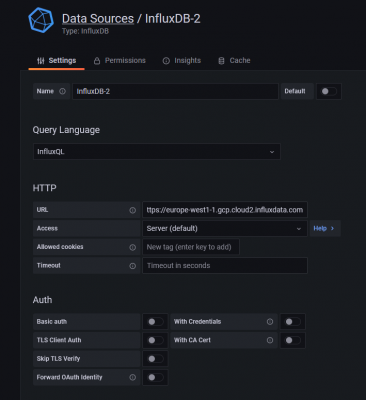Enable the Basic auth toggle
This screenshot has width=366, height=400.
(155, 322)
